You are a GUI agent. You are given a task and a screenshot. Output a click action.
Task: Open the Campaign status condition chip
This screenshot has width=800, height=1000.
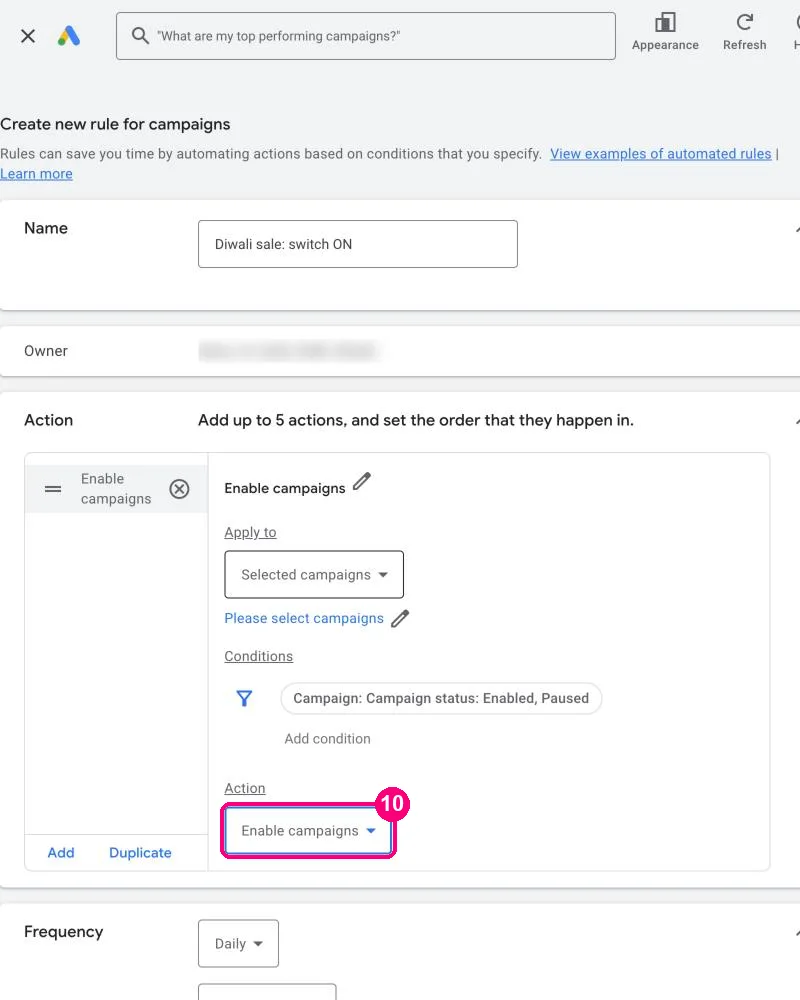click(x=441, y=698)
